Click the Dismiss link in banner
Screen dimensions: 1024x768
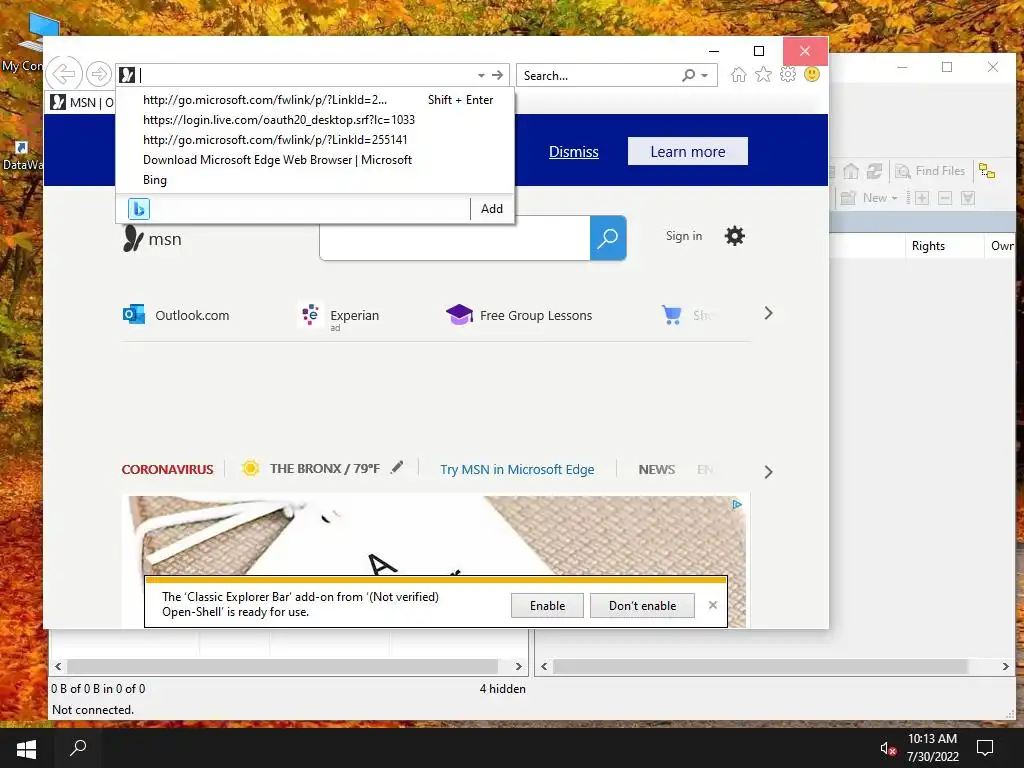pos(573,152)
